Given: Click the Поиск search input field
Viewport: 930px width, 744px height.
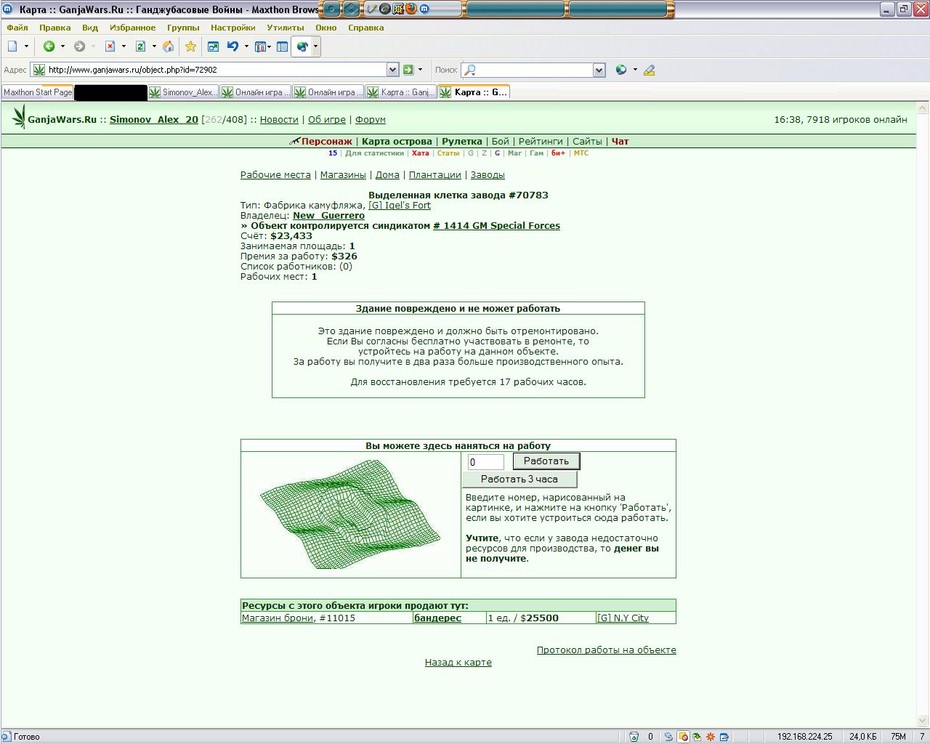Looking at the screenshot, I should pos(534,70).
